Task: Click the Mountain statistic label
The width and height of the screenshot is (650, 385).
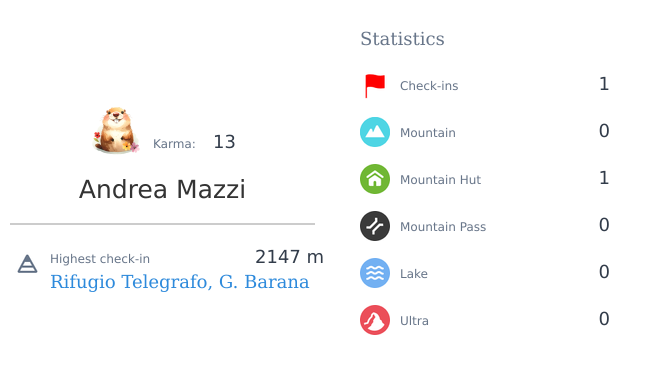Action: coord(427,133)
